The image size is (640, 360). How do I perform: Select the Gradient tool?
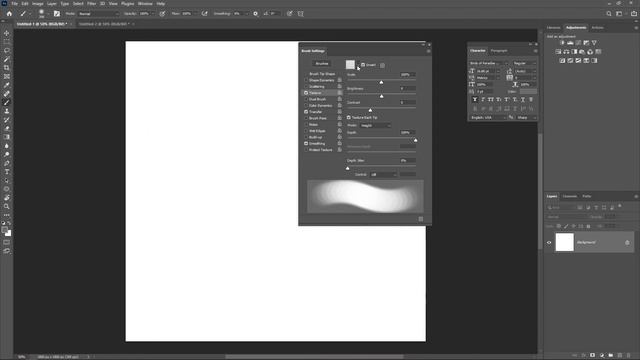click(x=7, y=137)
